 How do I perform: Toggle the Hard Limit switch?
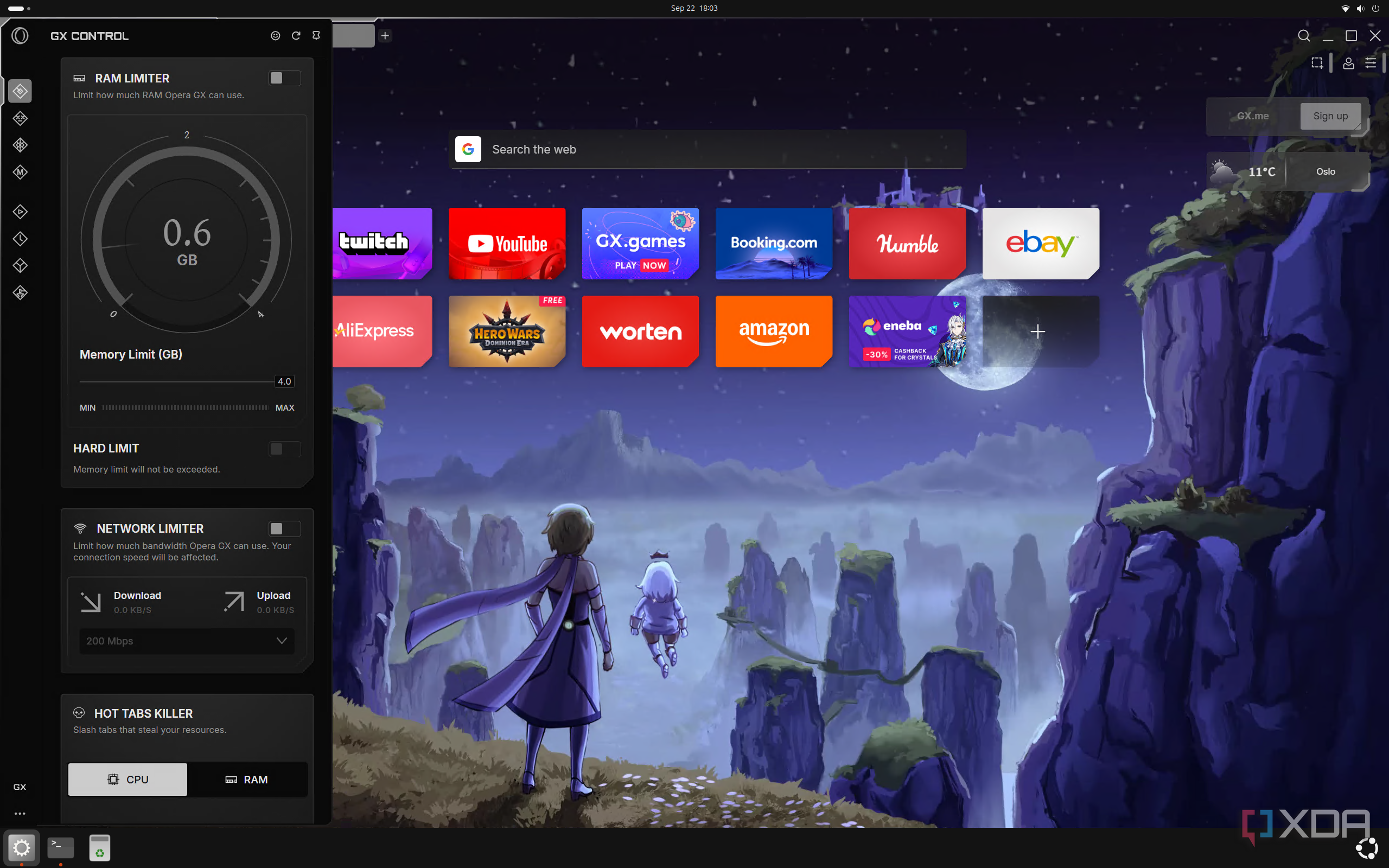click(285, 449)
